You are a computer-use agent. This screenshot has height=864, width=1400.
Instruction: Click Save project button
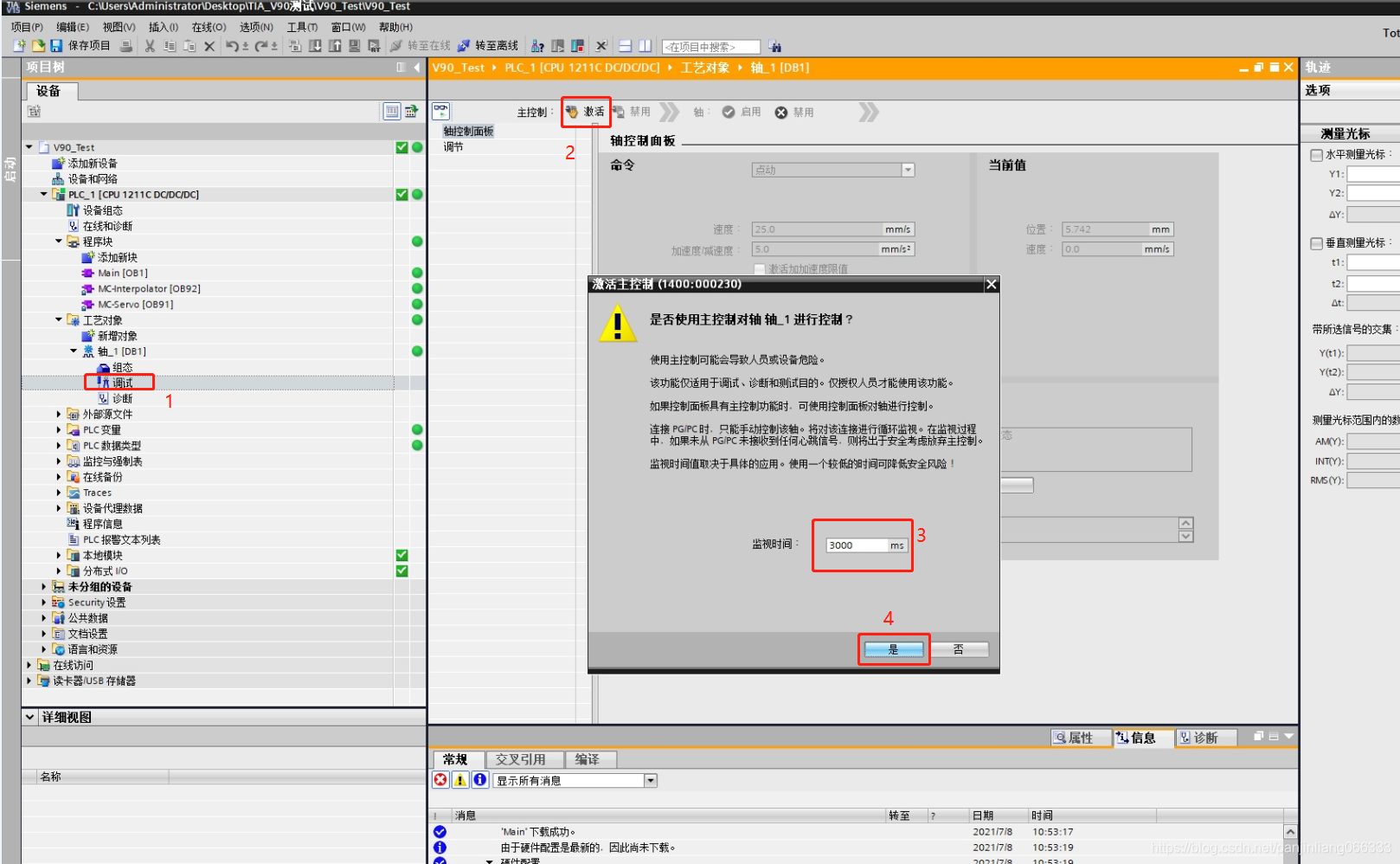80,46
